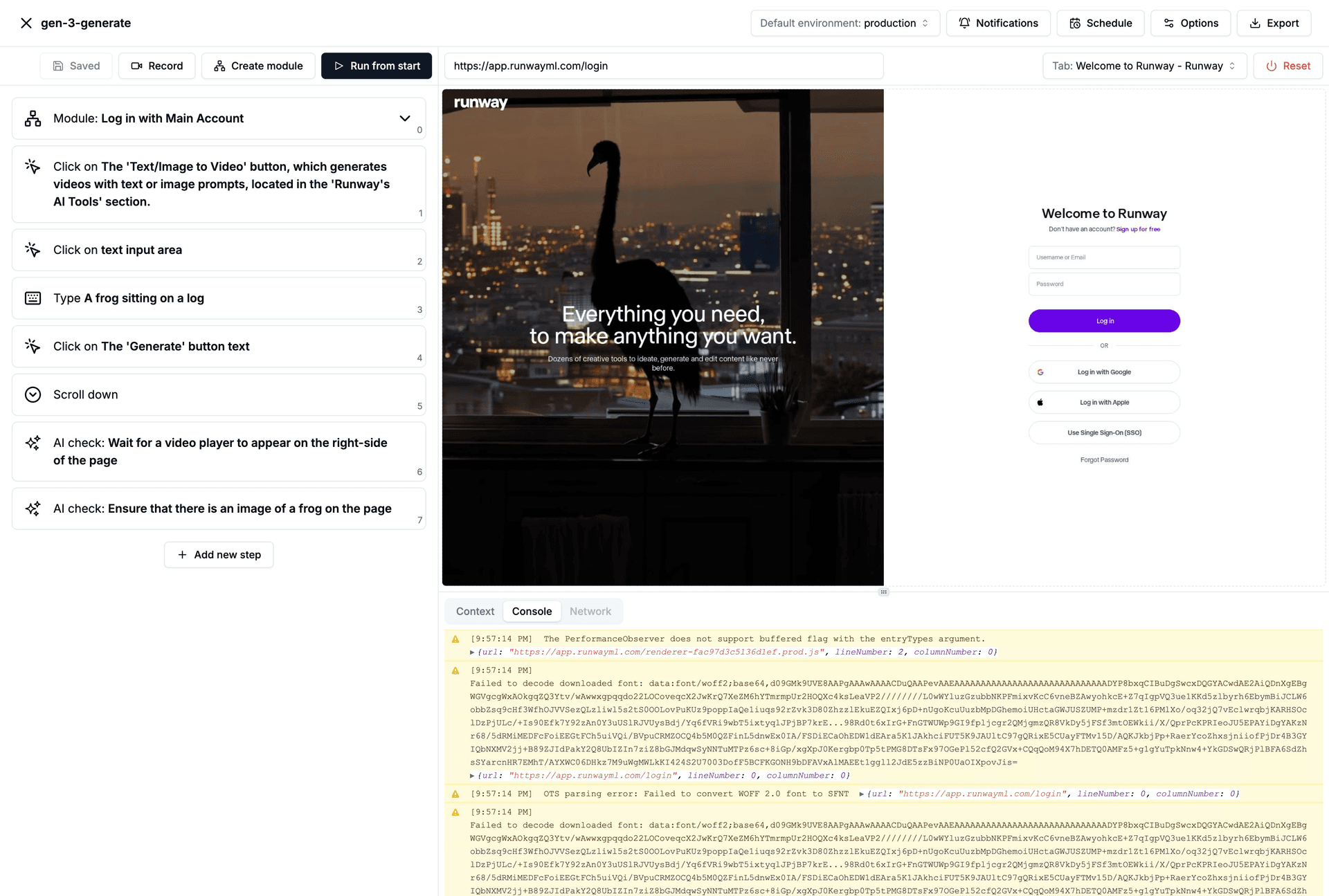Select the Wait for a video player AI check

point(219,452)
